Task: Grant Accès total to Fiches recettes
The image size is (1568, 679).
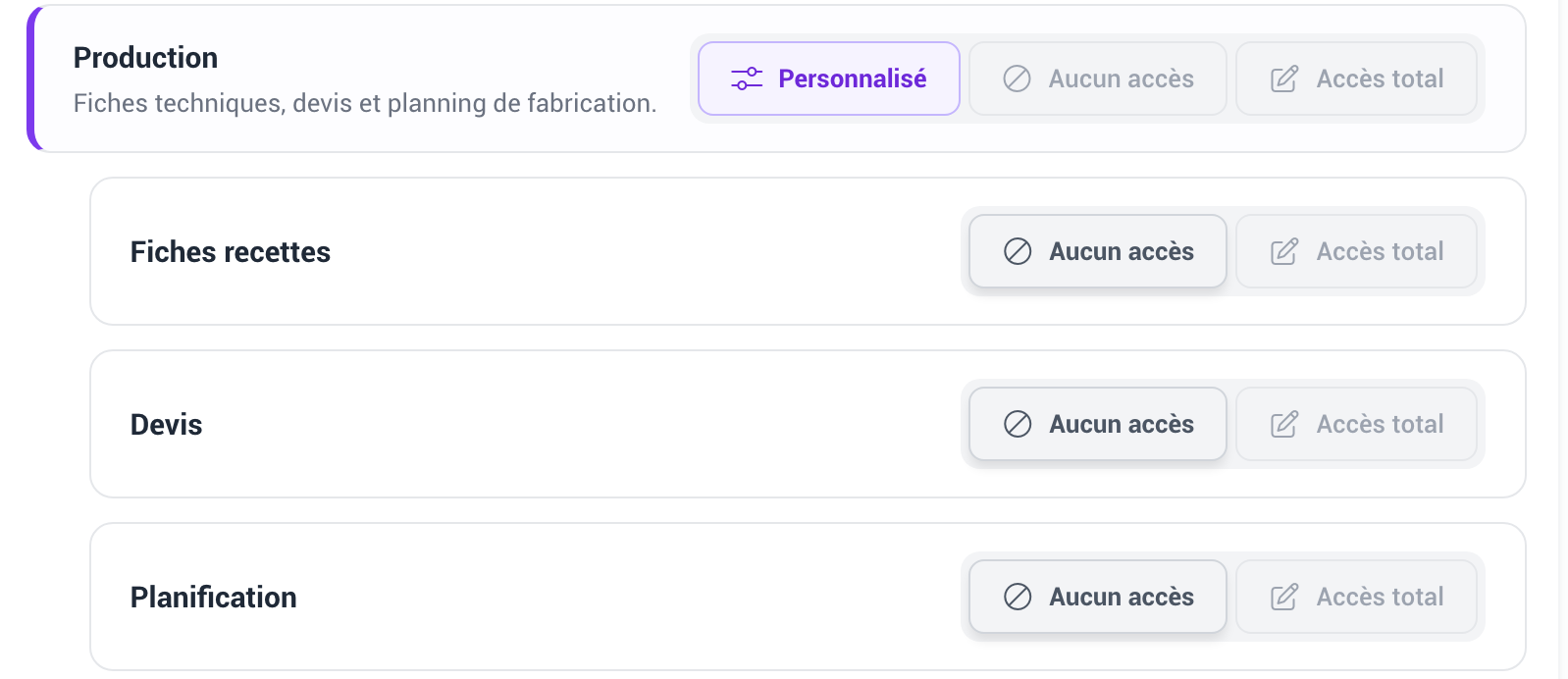Action: click(x=1356, y=251)
